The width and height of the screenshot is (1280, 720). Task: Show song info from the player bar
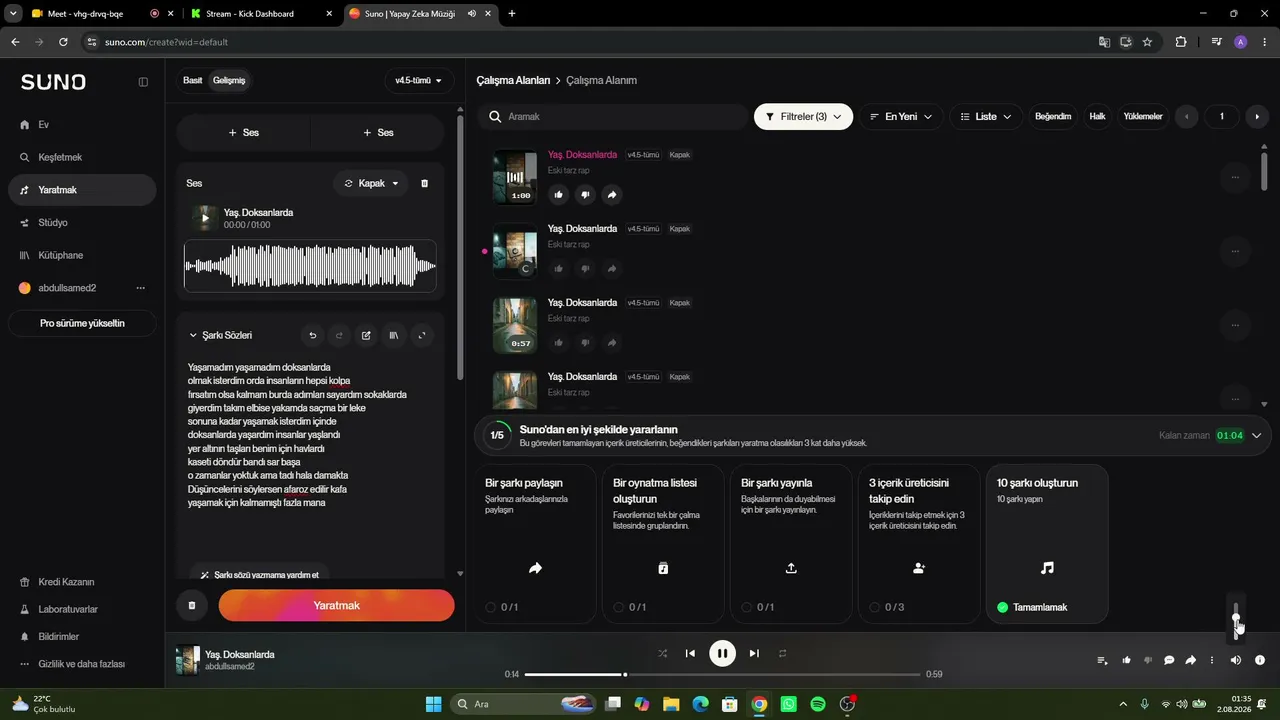(1260, 660)
